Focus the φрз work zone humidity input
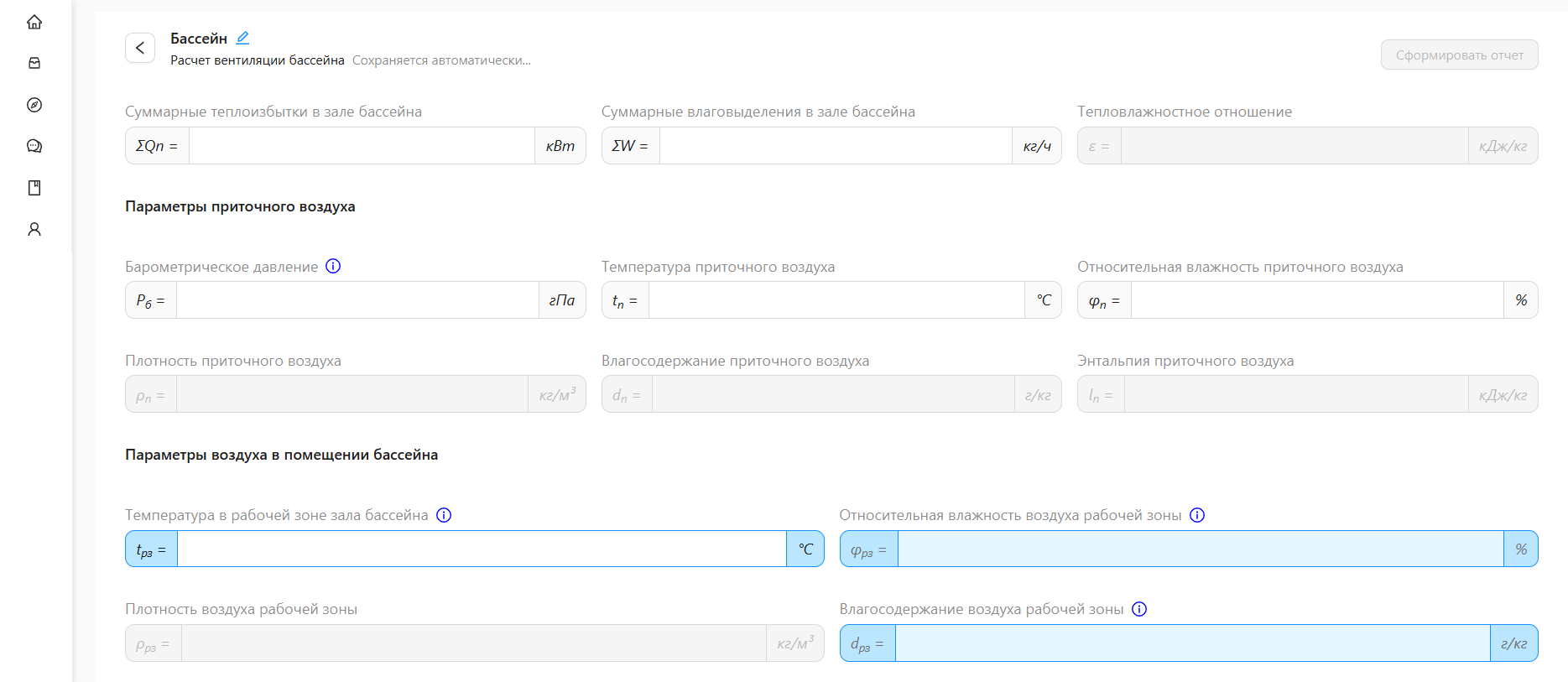Screen dimensions: 1568x682 point(1201,549)
